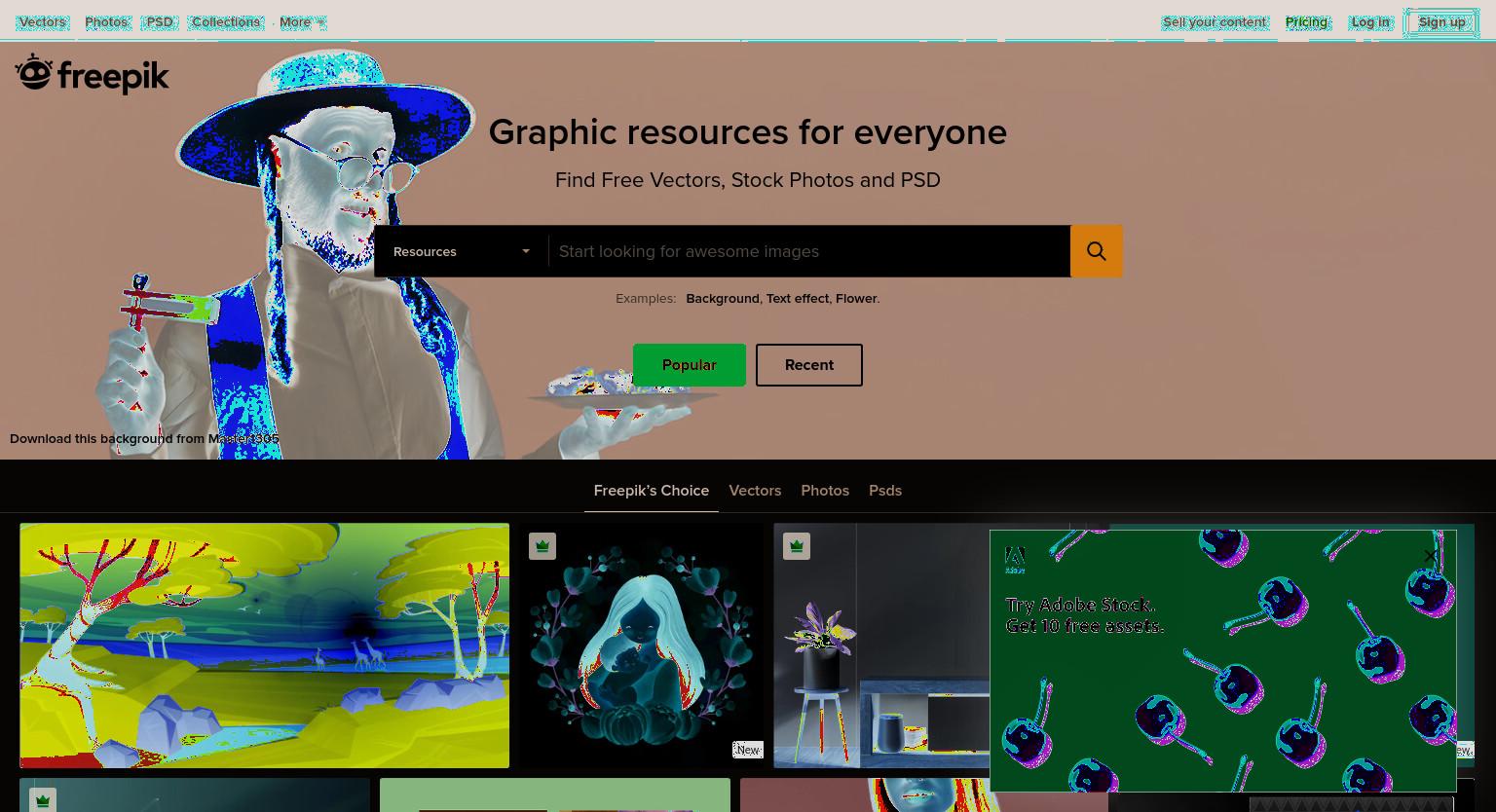Image resolution: width=1496 pixels, height=812 pixels.
Task: Open the savanna giraffe landscape thumbnail
Action: tap(264, 646)
